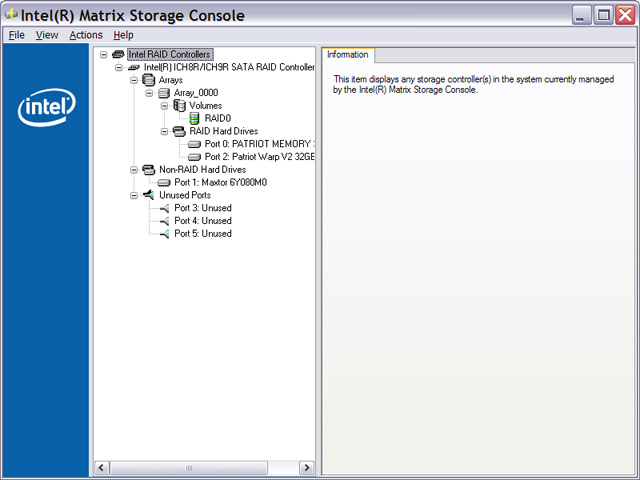Click the Array_0000 icon
Screen dimensions: 640x480
[164, 93]
